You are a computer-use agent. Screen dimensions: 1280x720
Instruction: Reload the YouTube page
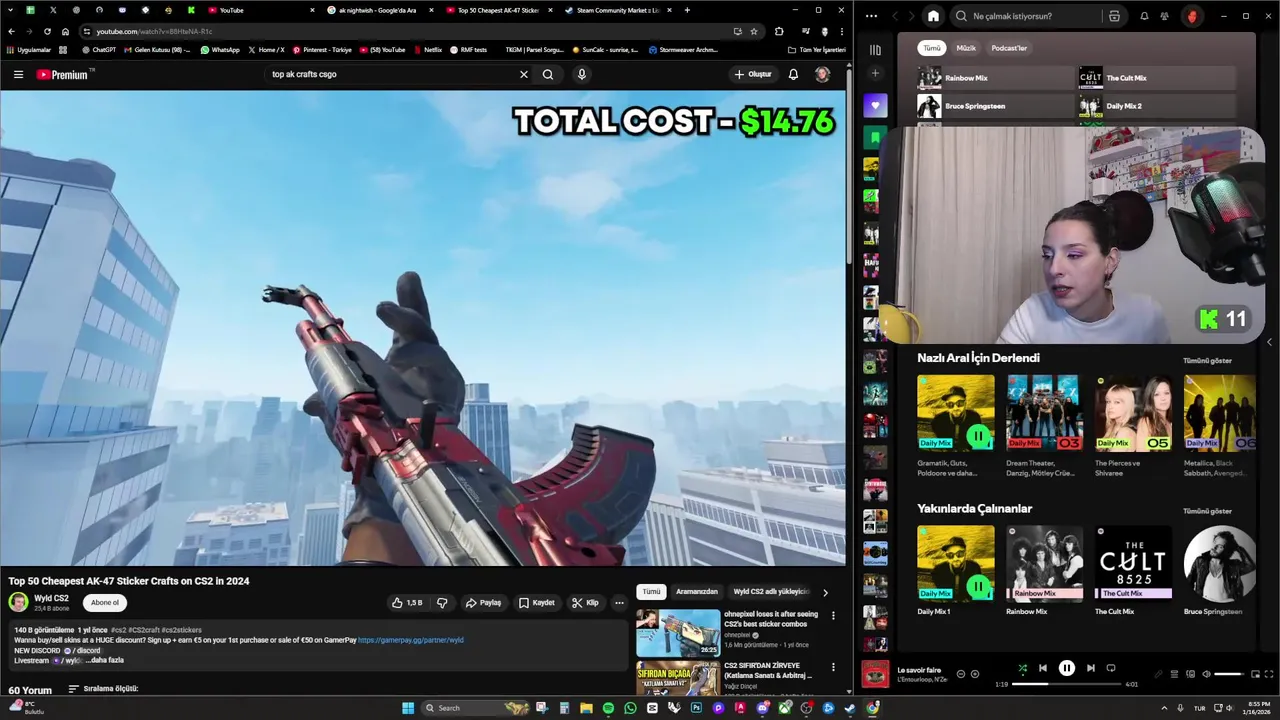(47, 31)
